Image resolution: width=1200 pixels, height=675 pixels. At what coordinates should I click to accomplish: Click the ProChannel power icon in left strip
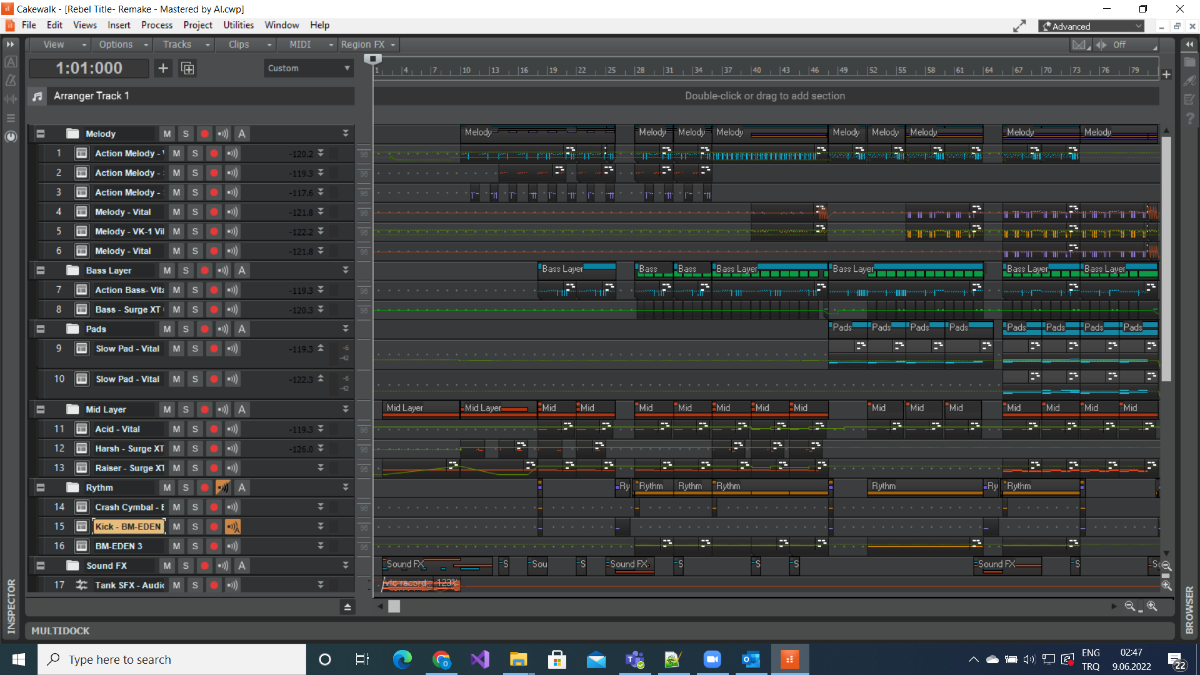pyautogui.click(x=11, y=135)
